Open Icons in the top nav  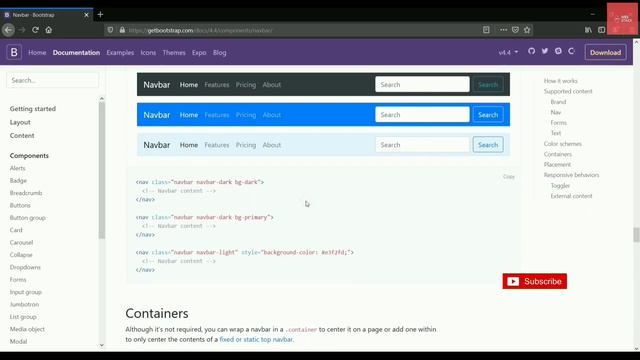[x=148, y=53]
